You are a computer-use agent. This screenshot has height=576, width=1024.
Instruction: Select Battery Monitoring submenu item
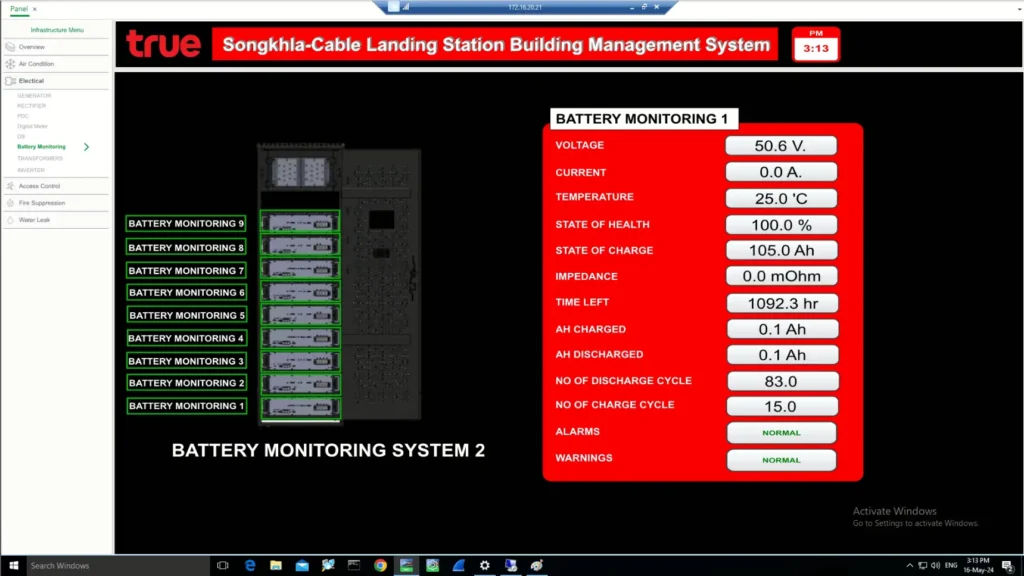41,147
